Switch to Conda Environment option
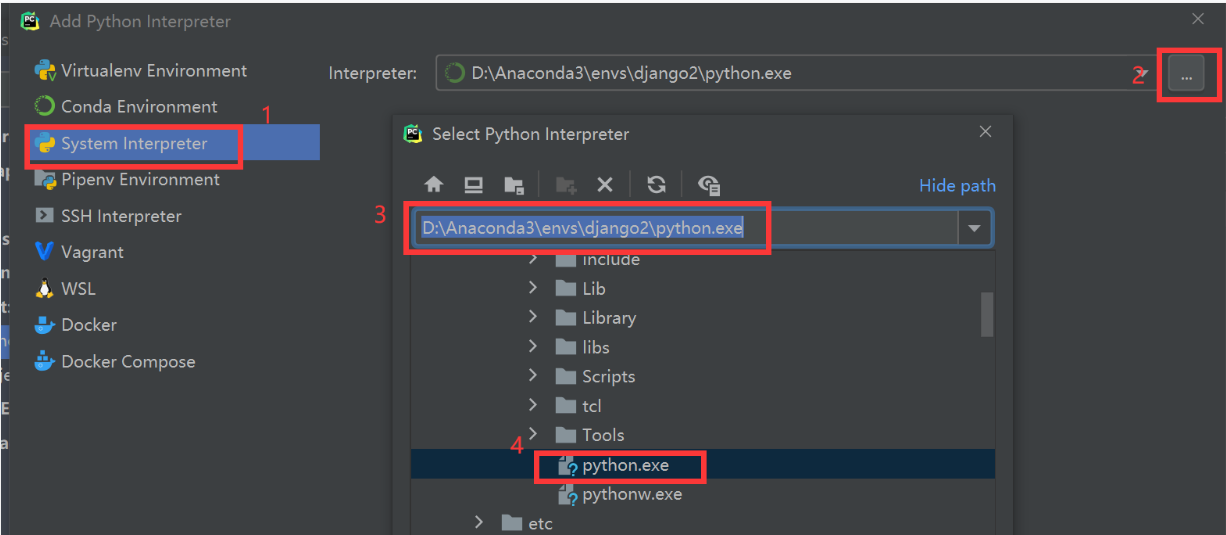The width and height of the screenshot is (1226, 535). click(138, 107)
